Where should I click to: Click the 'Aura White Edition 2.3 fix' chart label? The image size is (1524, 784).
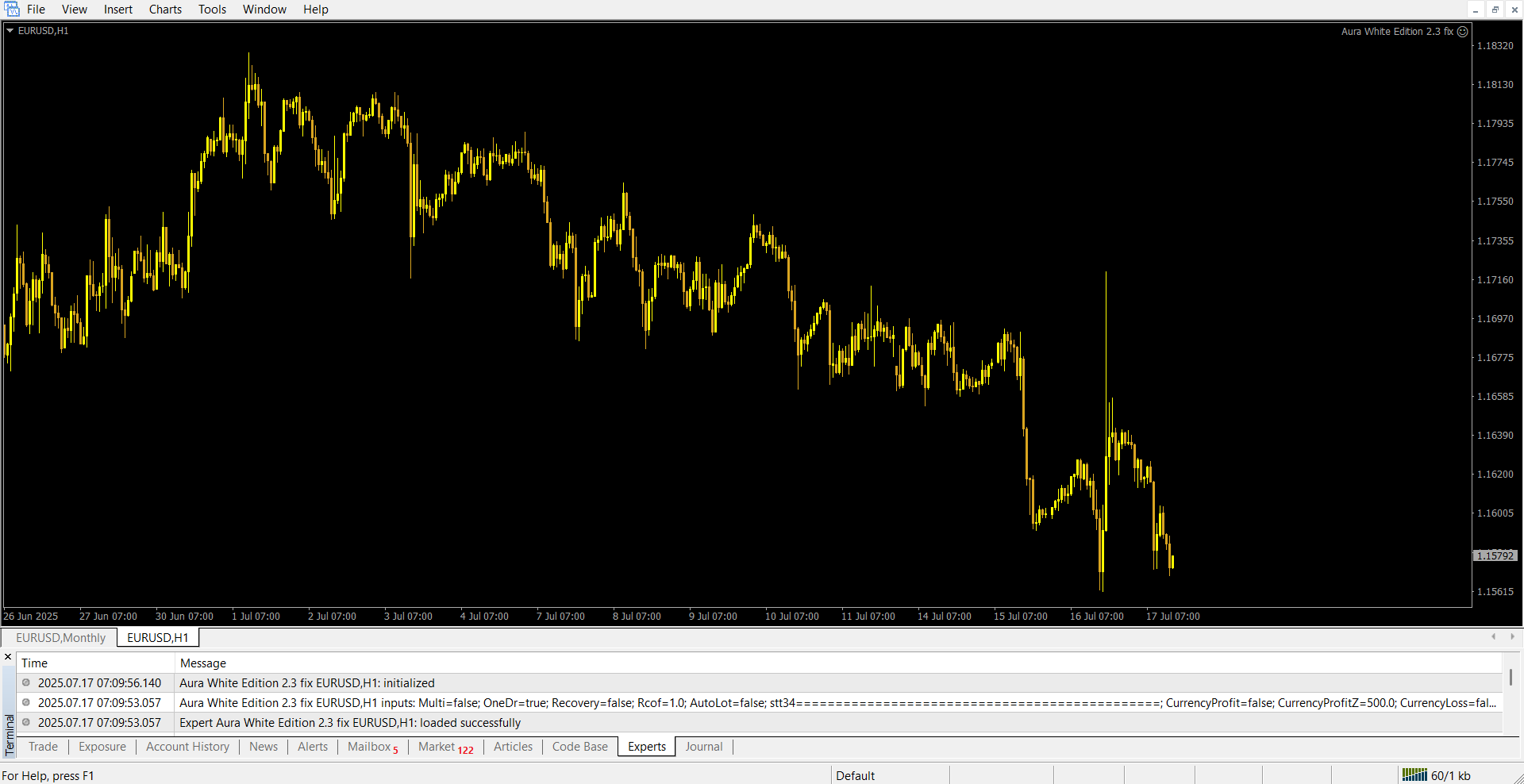(1397, 32)
